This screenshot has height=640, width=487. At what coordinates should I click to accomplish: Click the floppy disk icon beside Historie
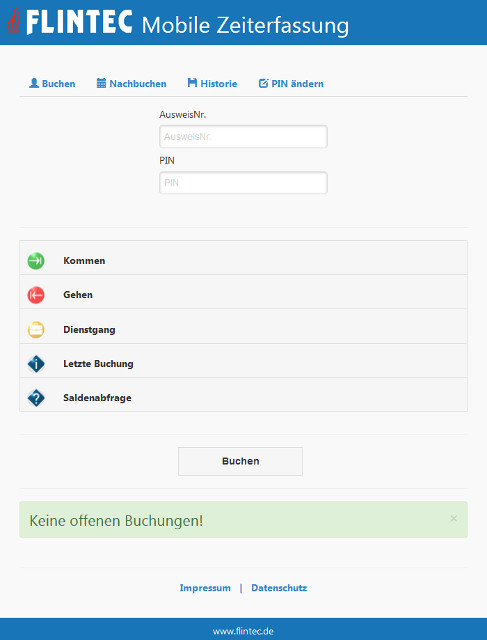click(x=192, y=83)
